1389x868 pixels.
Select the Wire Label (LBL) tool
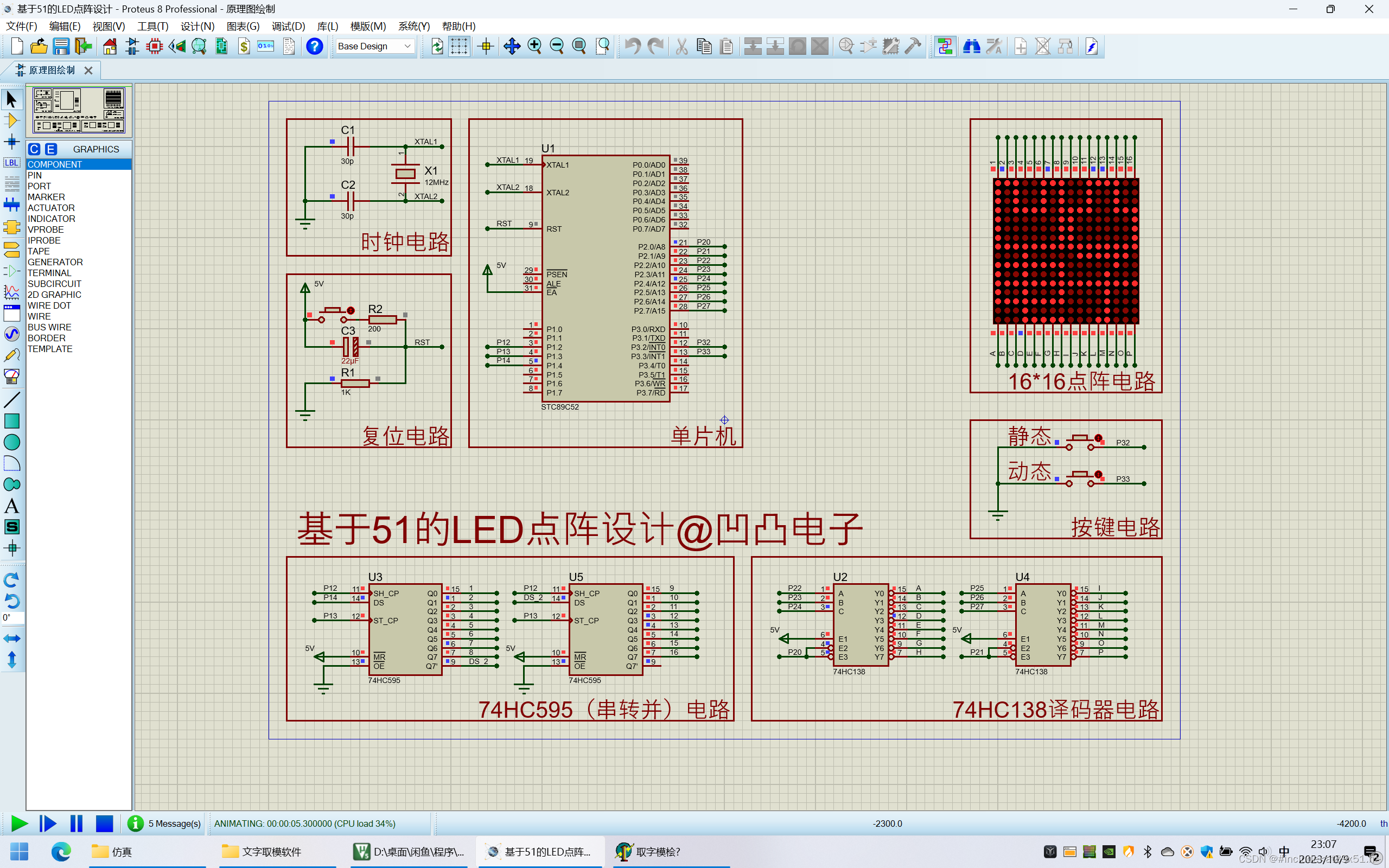pyautogui.click(x=11, y=162)
